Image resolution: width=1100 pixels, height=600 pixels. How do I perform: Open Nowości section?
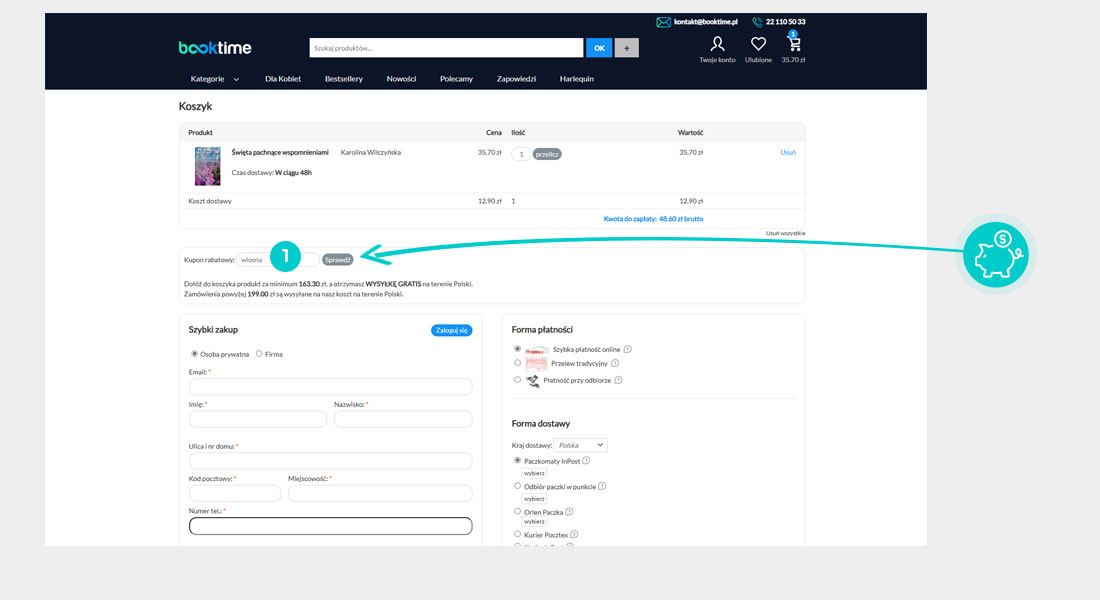[x=401, y=79]
